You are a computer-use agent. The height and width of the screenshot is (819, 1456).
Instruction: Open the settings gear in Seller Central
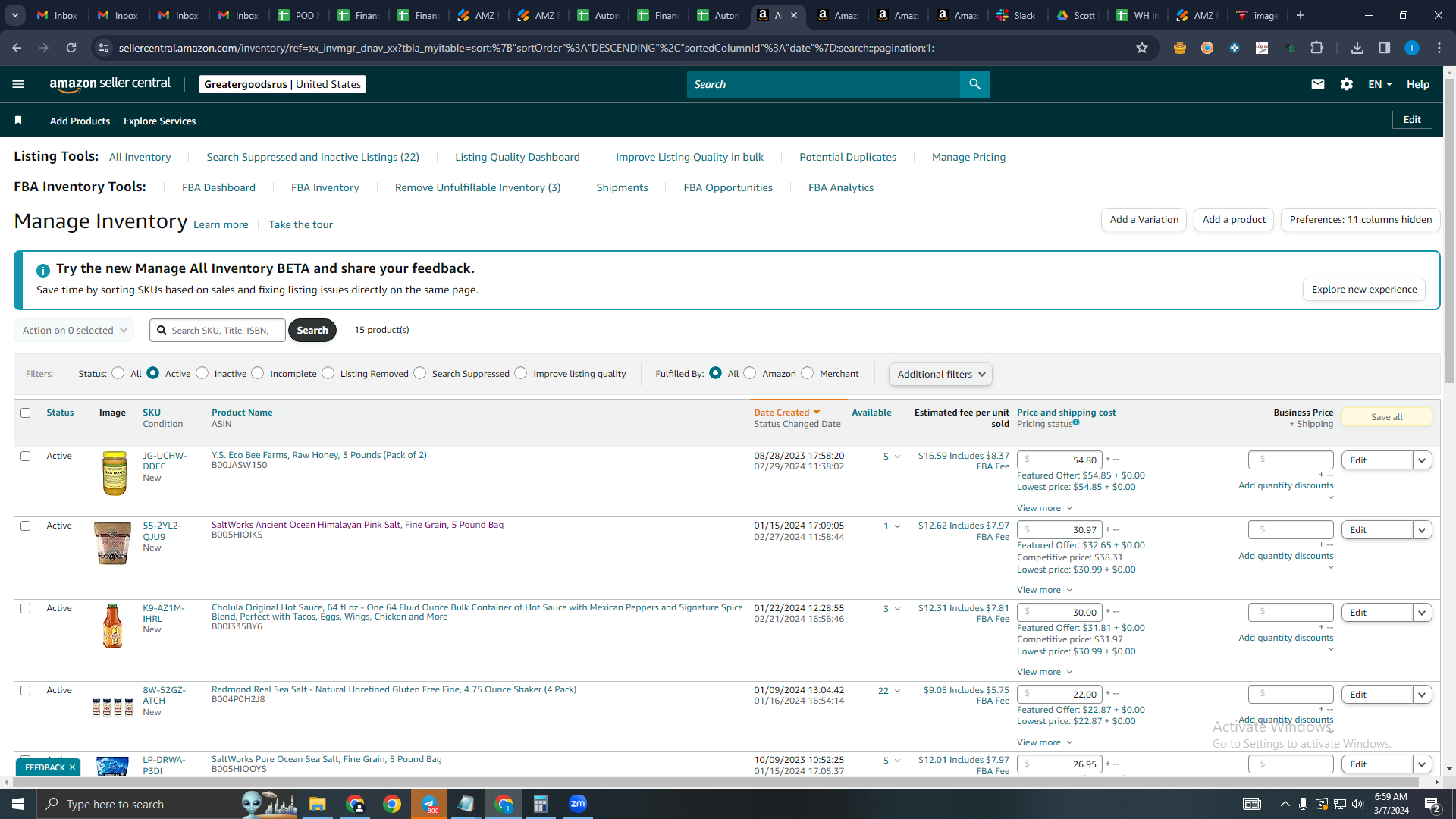(x=1347, y=84)
